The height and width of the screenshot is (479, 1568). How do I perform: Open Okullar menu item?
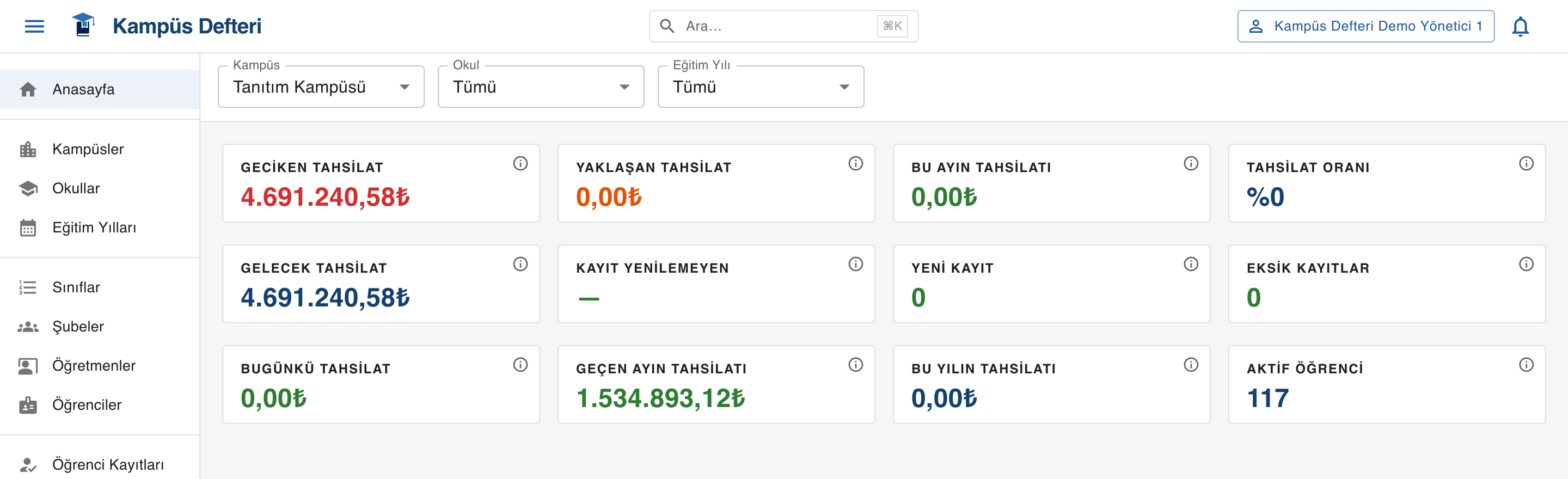(x=100, y=189)
